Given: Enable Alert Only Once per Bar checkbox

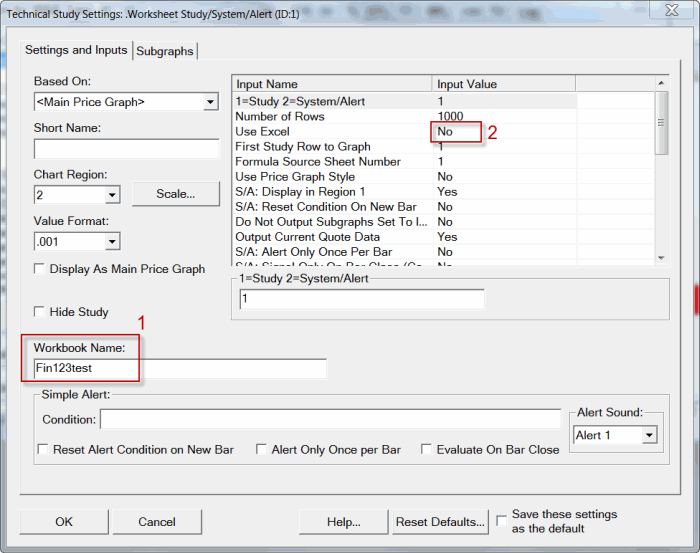Looking at the screenshot, I should pyautogui.click(x=261, y=449).
